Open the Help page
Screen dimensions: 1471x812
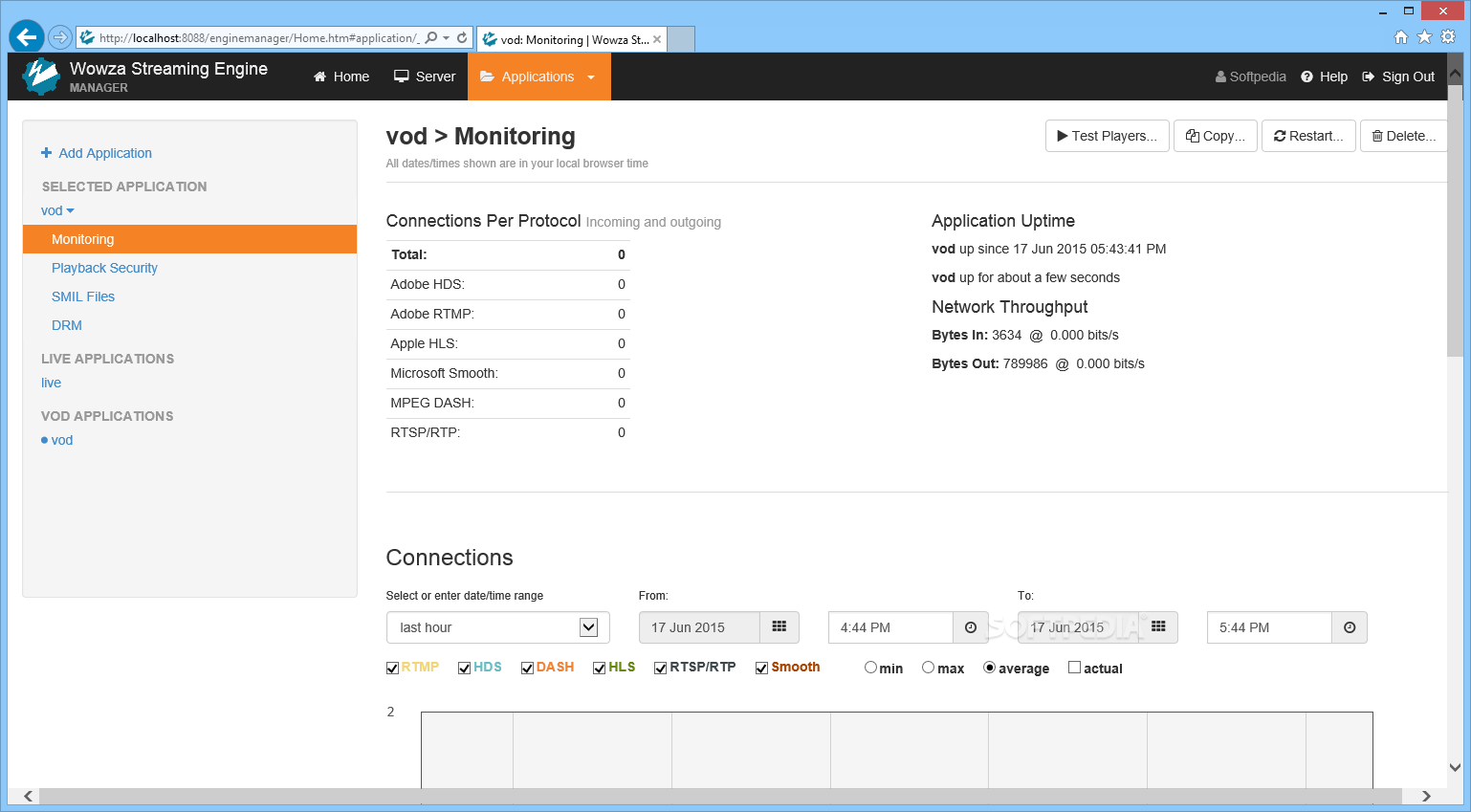point(1324,77)
